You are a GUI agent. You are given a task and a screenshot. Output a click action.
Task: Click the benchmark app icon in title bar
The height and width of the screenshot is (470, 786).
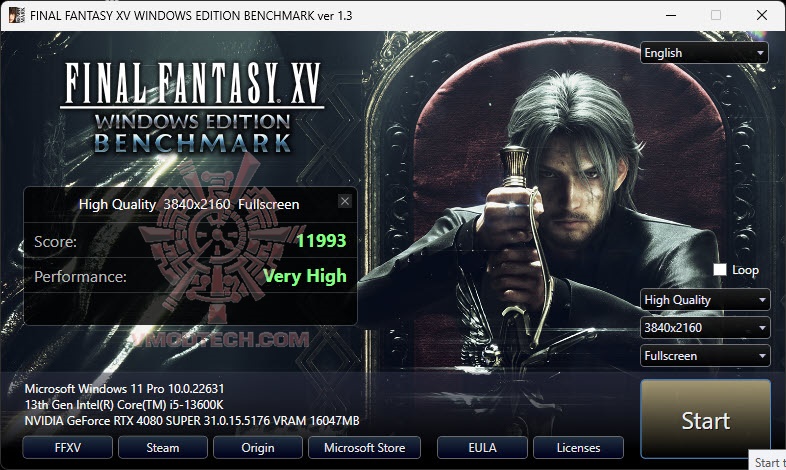click(17, 15)
